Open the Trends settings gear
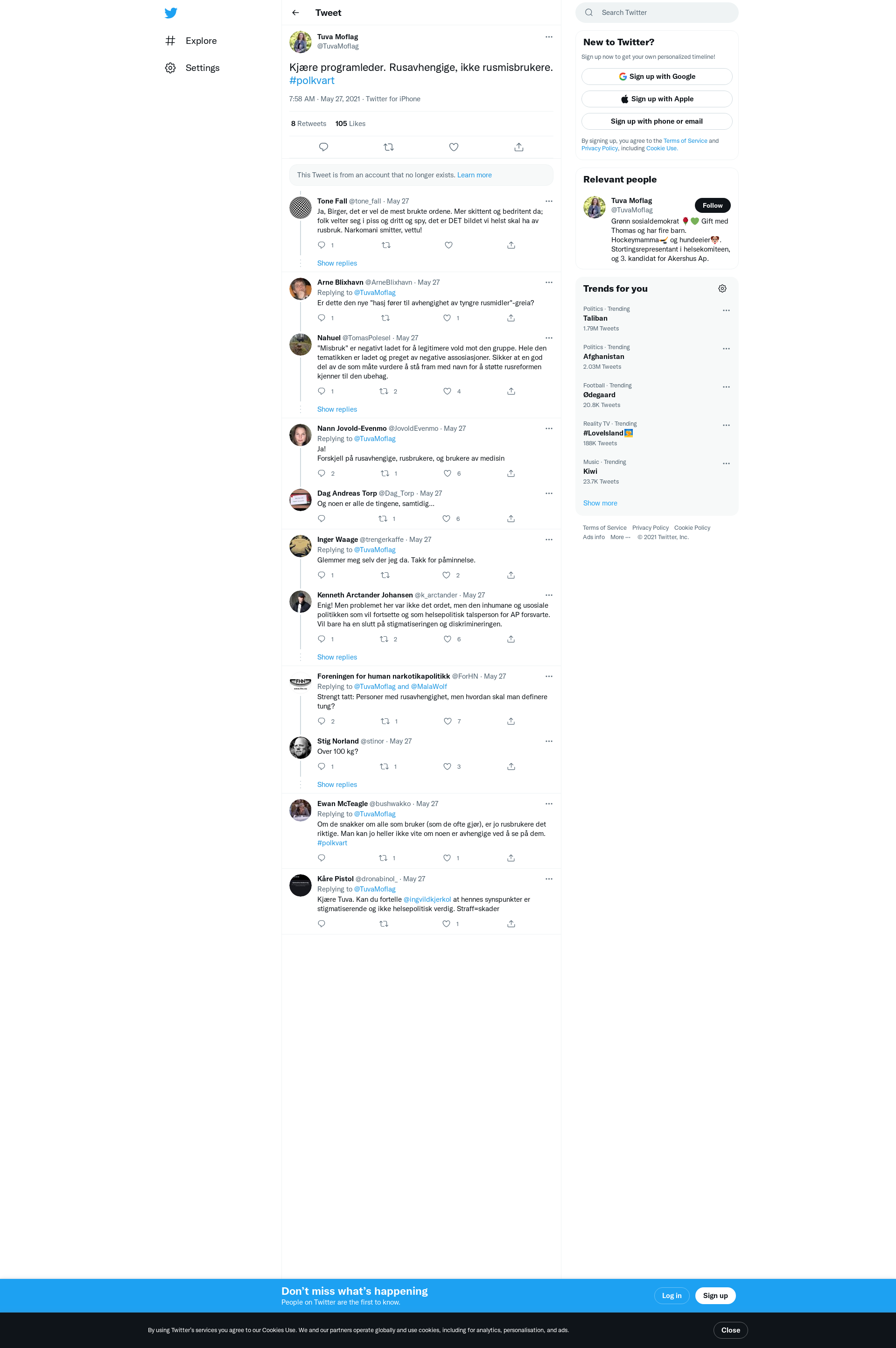 pos(722,288)
